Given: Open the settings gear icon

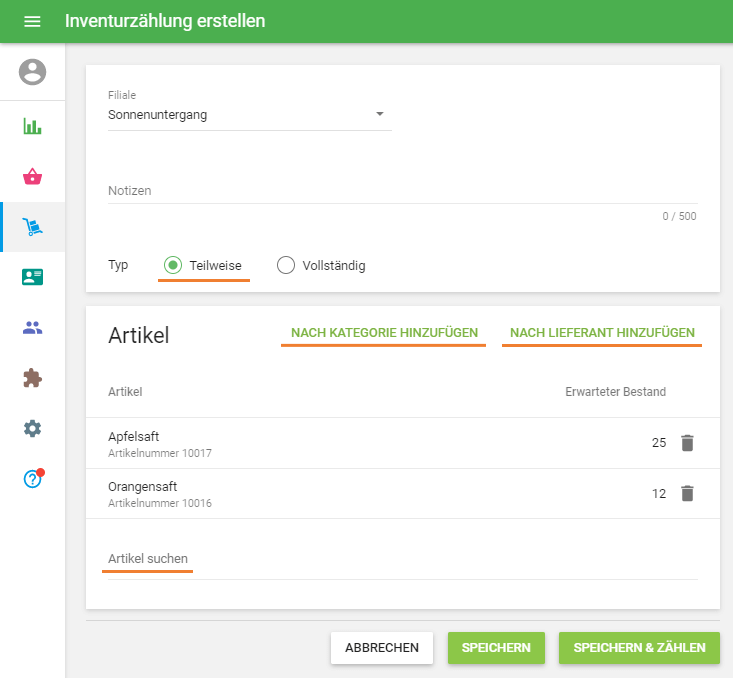Looking at the screenshot, I should click(x=33, y=428).
